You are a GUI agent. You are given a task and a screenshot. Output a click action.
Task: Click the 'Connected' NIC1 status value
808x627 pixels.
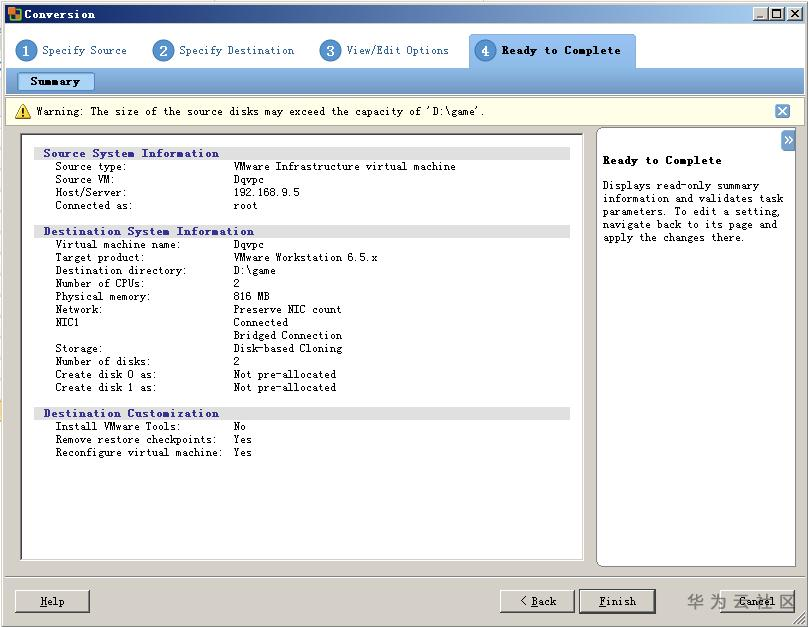261,323
